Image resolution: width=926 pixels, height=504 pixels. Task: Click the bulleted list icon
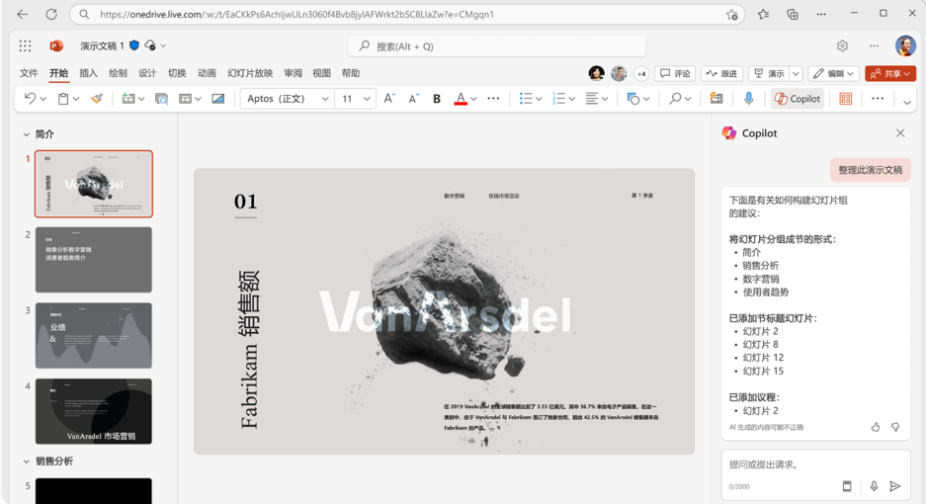pos(526,99)
